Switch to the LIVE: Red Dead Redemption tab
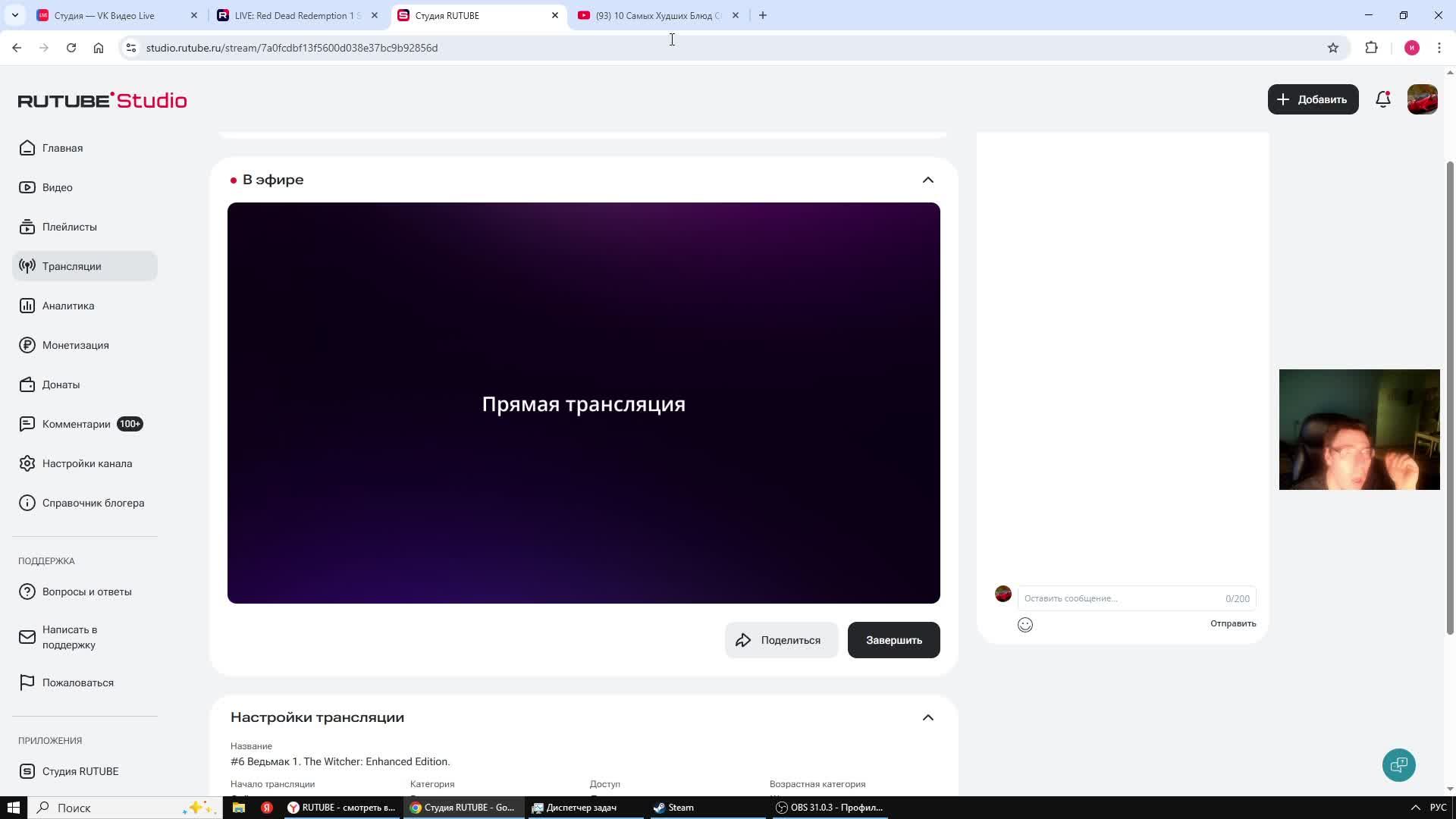This screenshot has width=1456, height=819. tap(297, 15)
